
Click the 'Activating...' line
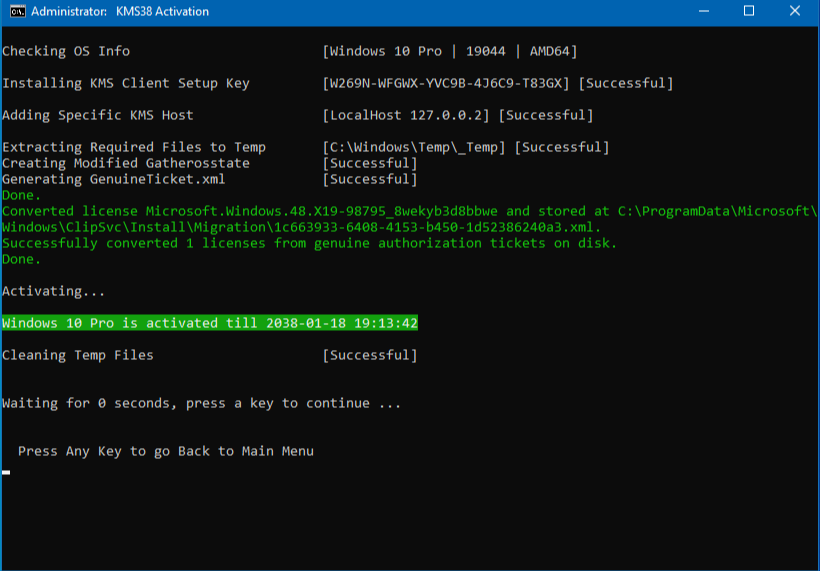[x=53, y=291]
